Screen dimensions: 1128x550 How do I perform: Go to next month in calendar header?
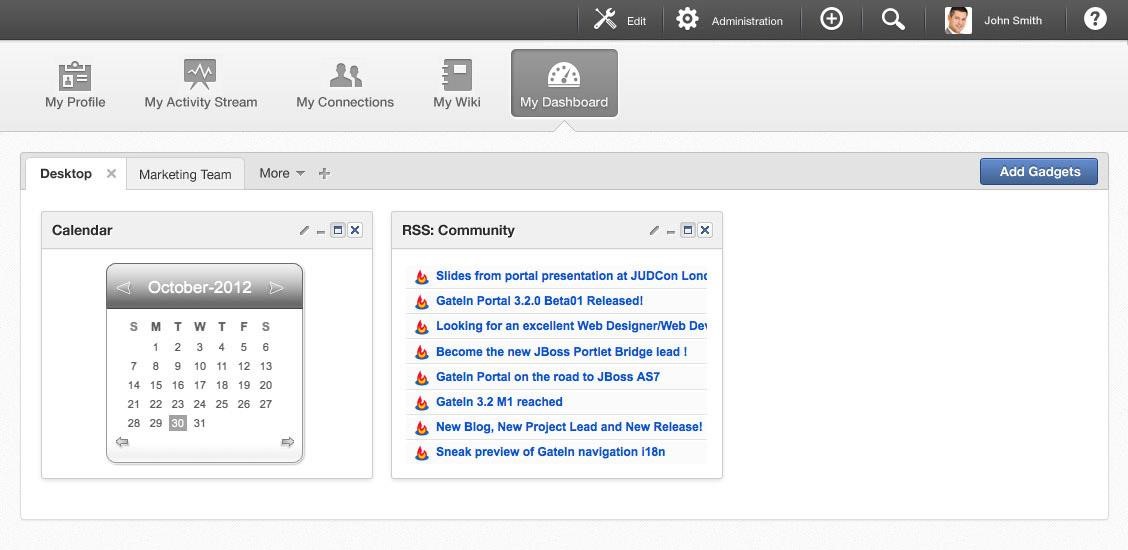point(277,288)
